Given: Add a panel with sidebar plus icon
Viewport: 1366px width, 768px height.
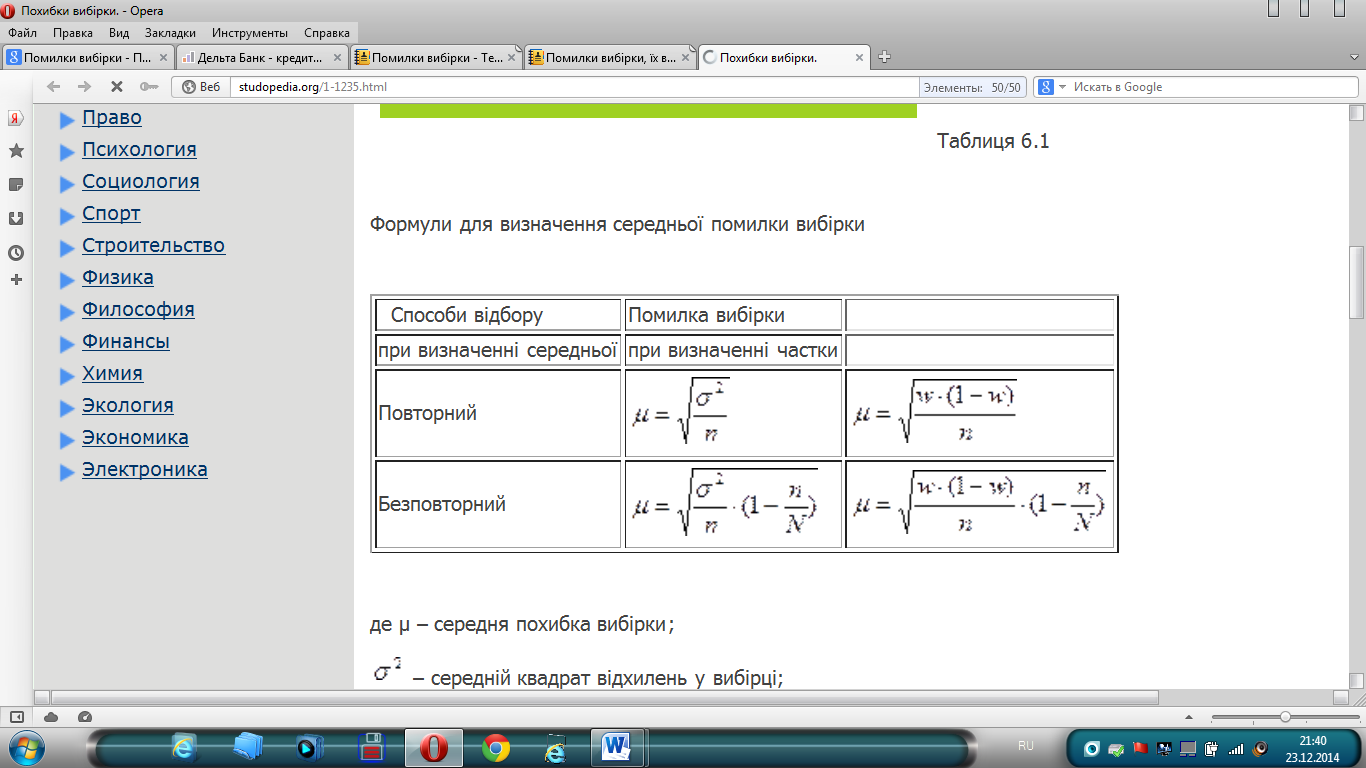Looking at the screenshot, I should coord(16,280).
